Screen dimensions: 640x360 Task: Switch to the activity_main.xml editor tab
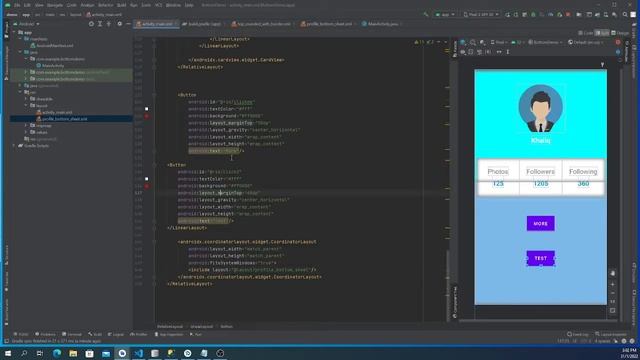(156, 24)
